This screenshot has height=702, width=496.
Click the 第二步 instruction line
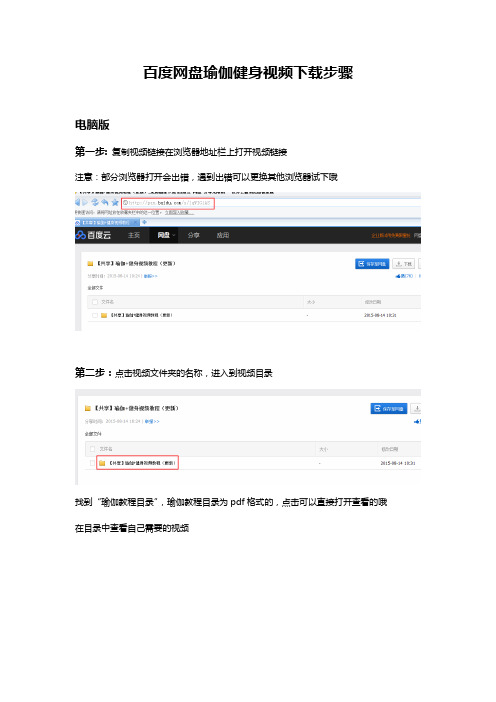(x=174, y=373)
